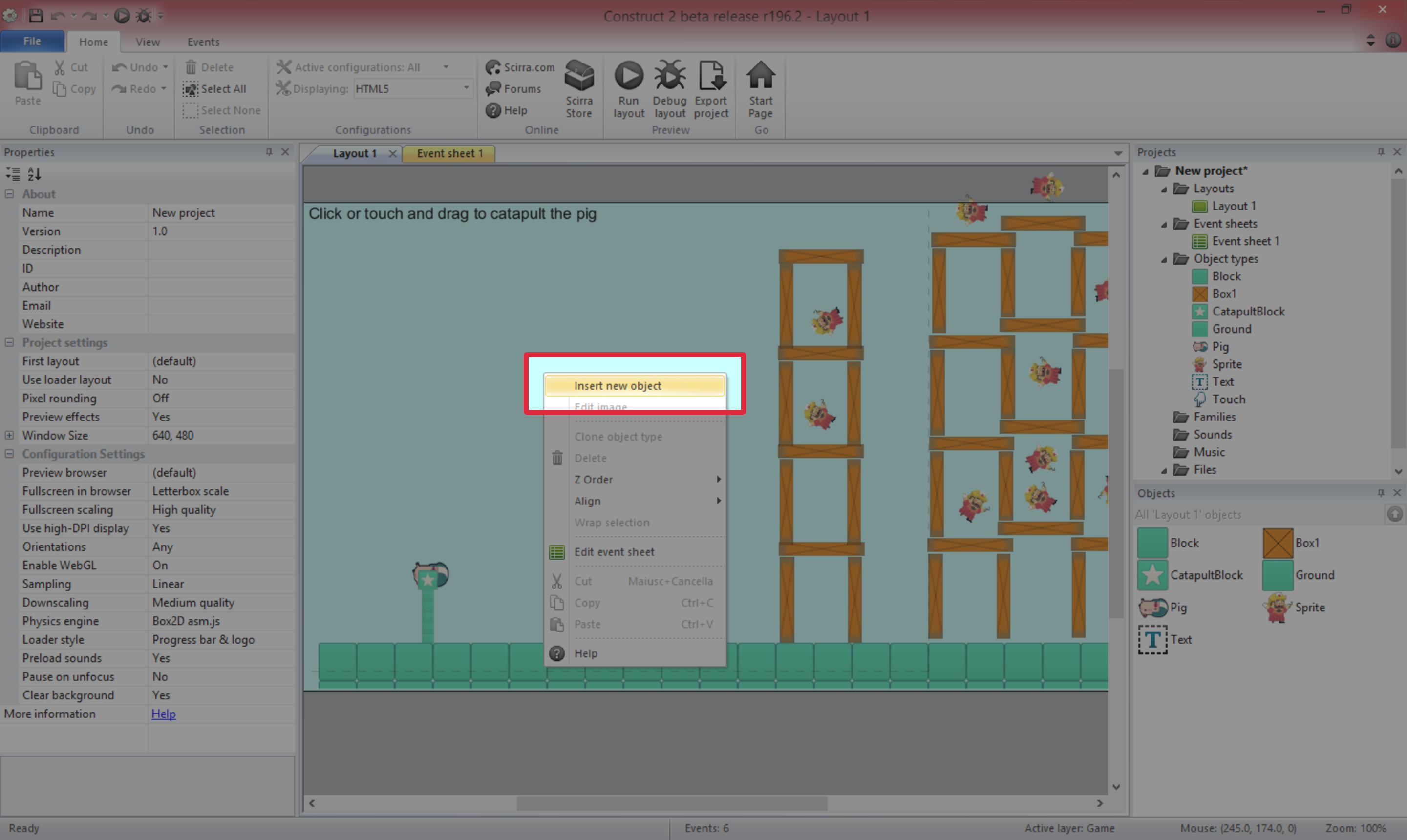Open Align submenu in context menu
1407x840 pixels.
635,501
